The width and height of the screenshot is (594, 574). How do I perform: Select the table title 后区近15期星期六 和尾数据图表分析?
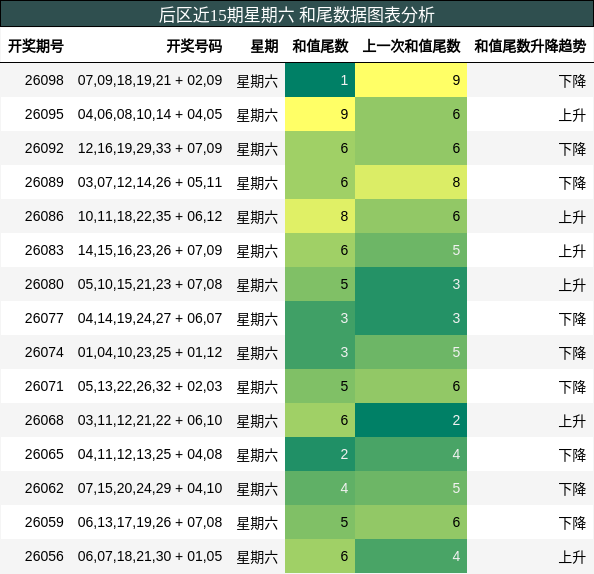[297, 15]
